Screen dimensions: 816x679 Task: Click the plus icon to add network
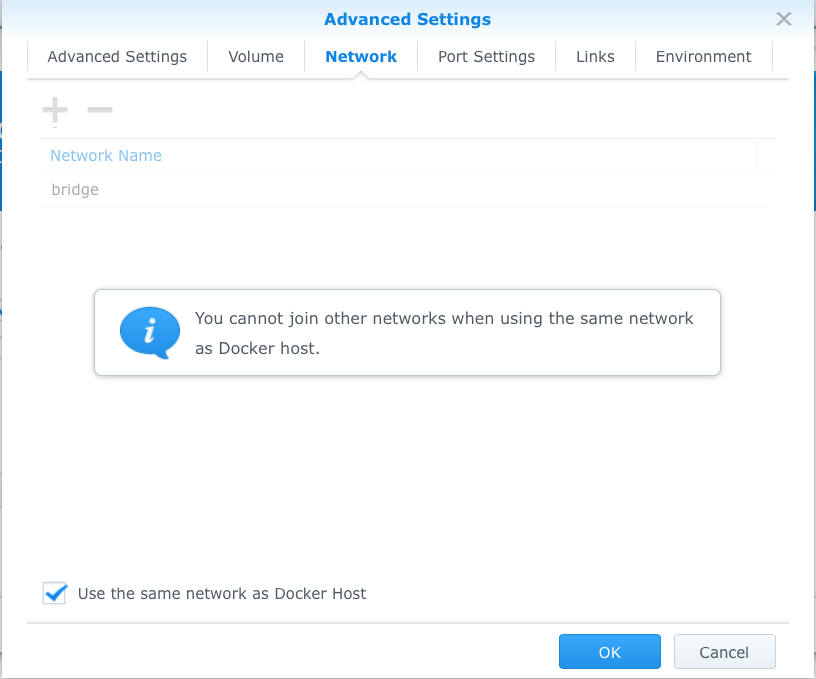(55, 109)
